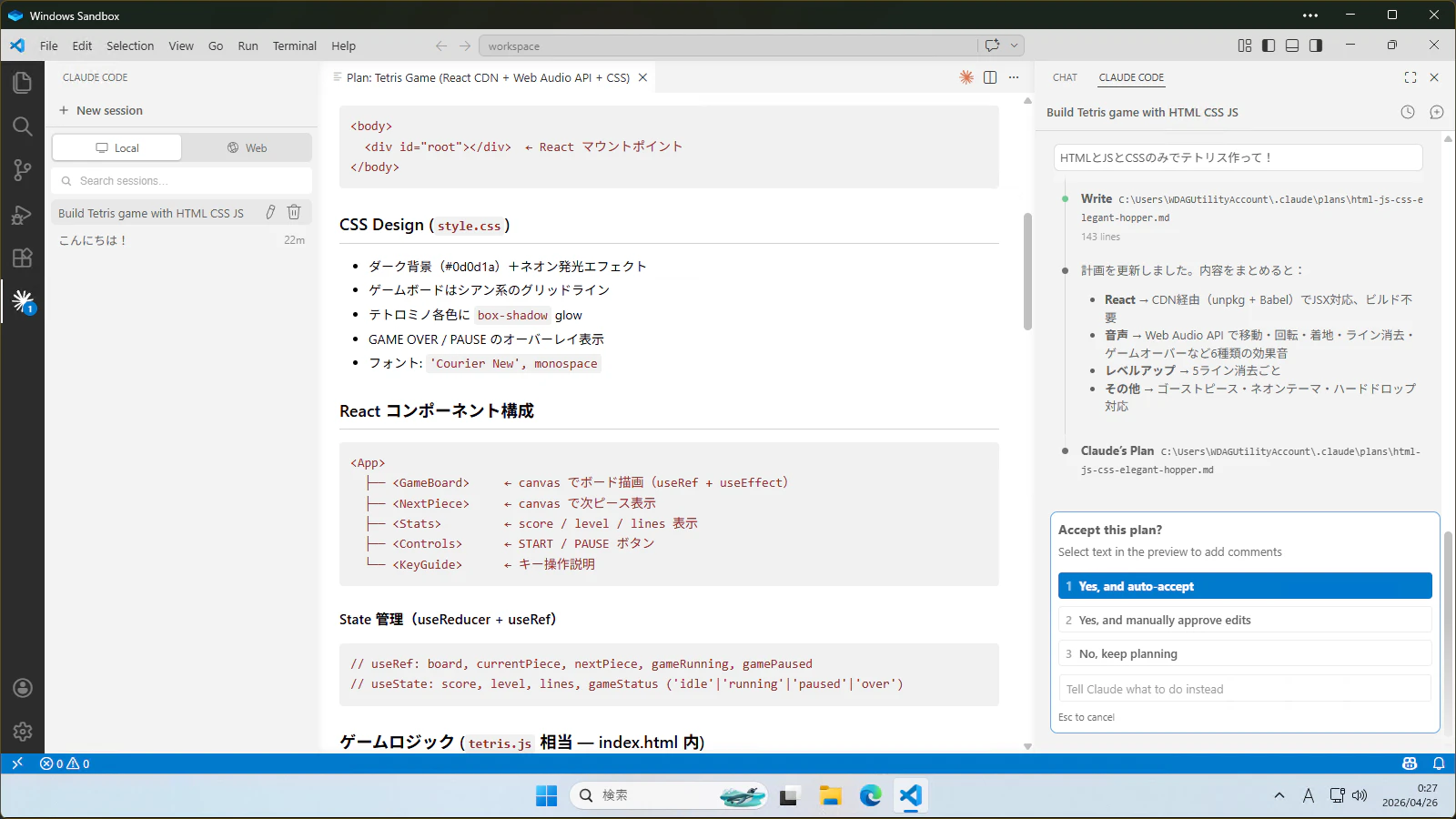Screen dimensions: 1456x819
Task: Close the Plan: Tetris Game tab
Action: point(642,77)
